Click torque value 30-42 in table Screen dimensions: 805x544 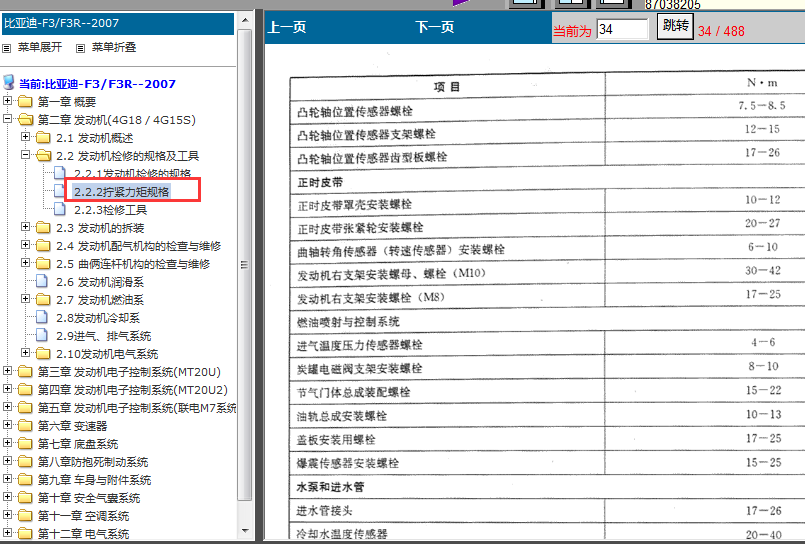coord(763,270)
